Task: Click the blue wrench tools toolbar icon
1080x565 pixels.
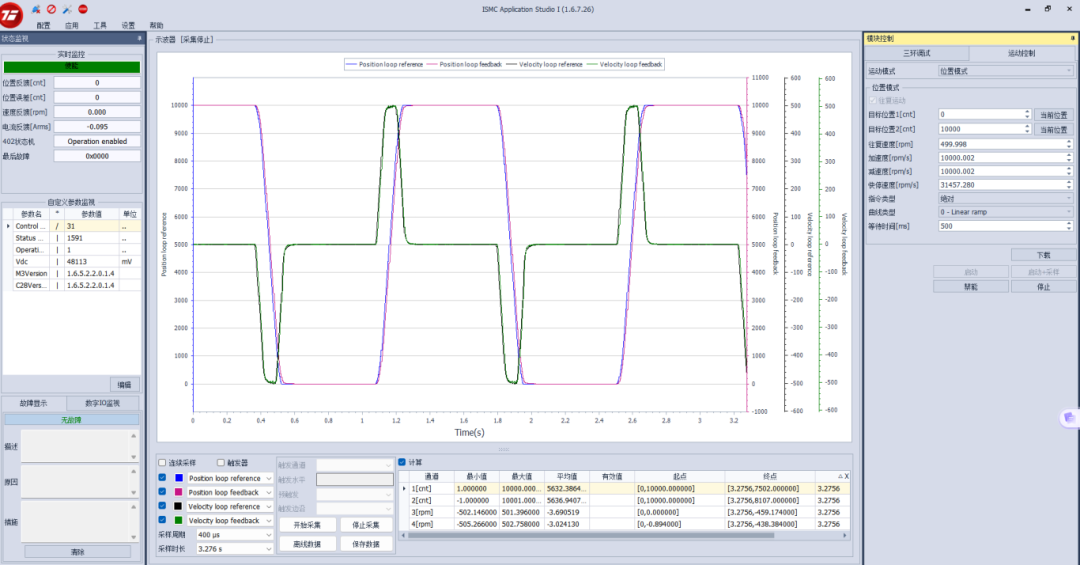Action: pos(68,10)
